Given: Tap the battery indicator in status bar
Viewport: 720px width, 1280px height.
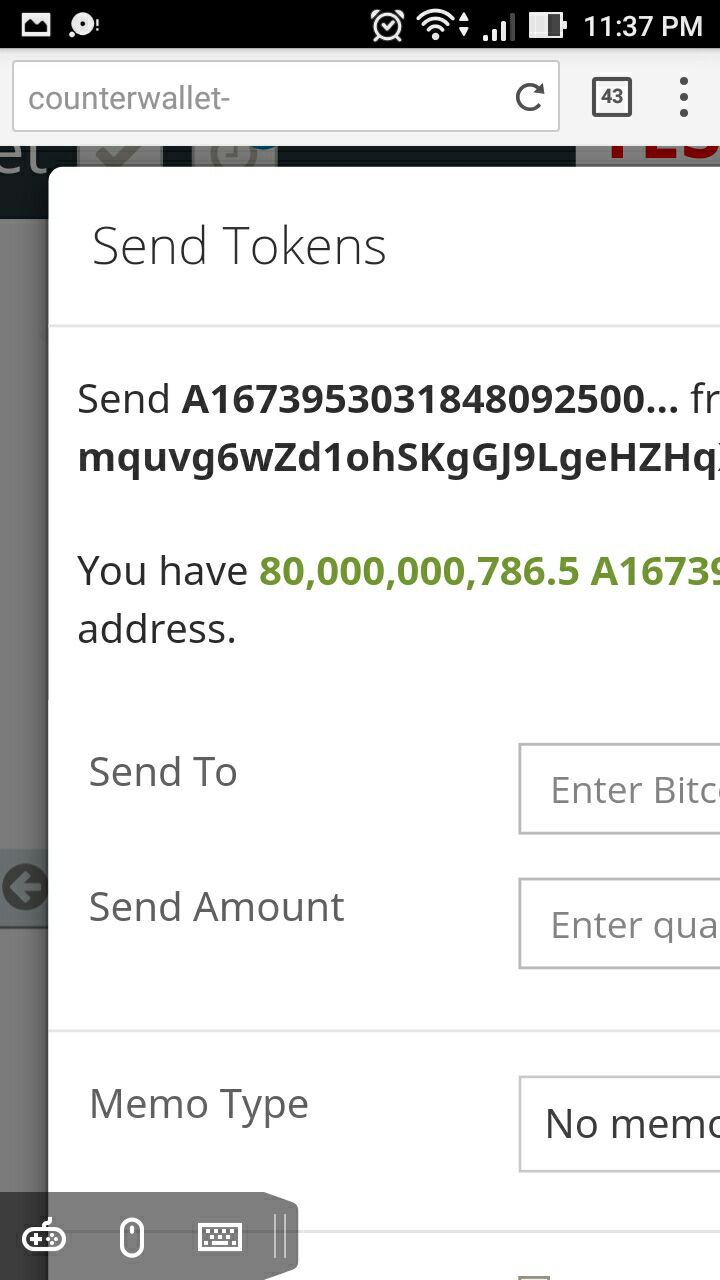Looking at the screenshot, I should [x=546, y=25].
